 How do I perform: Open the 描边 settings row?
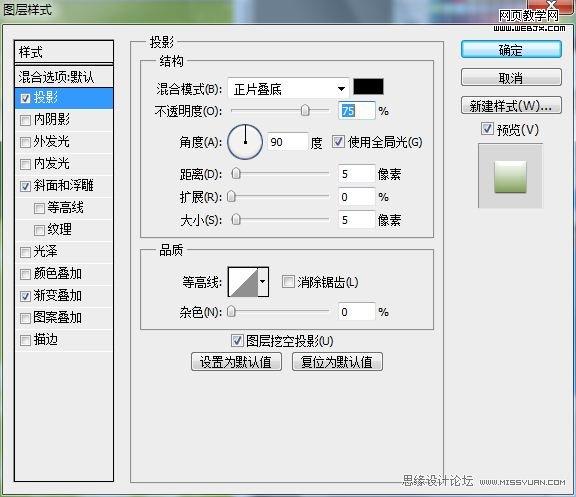coord(64,340)
